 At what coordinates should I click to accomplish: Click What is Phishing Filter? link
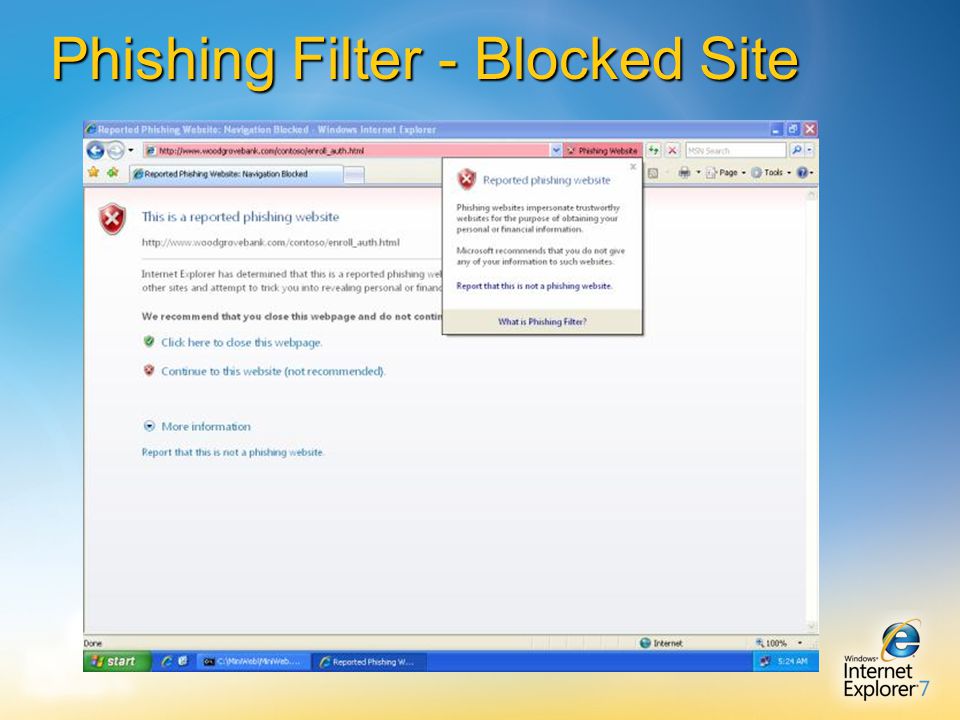[542, 321]
